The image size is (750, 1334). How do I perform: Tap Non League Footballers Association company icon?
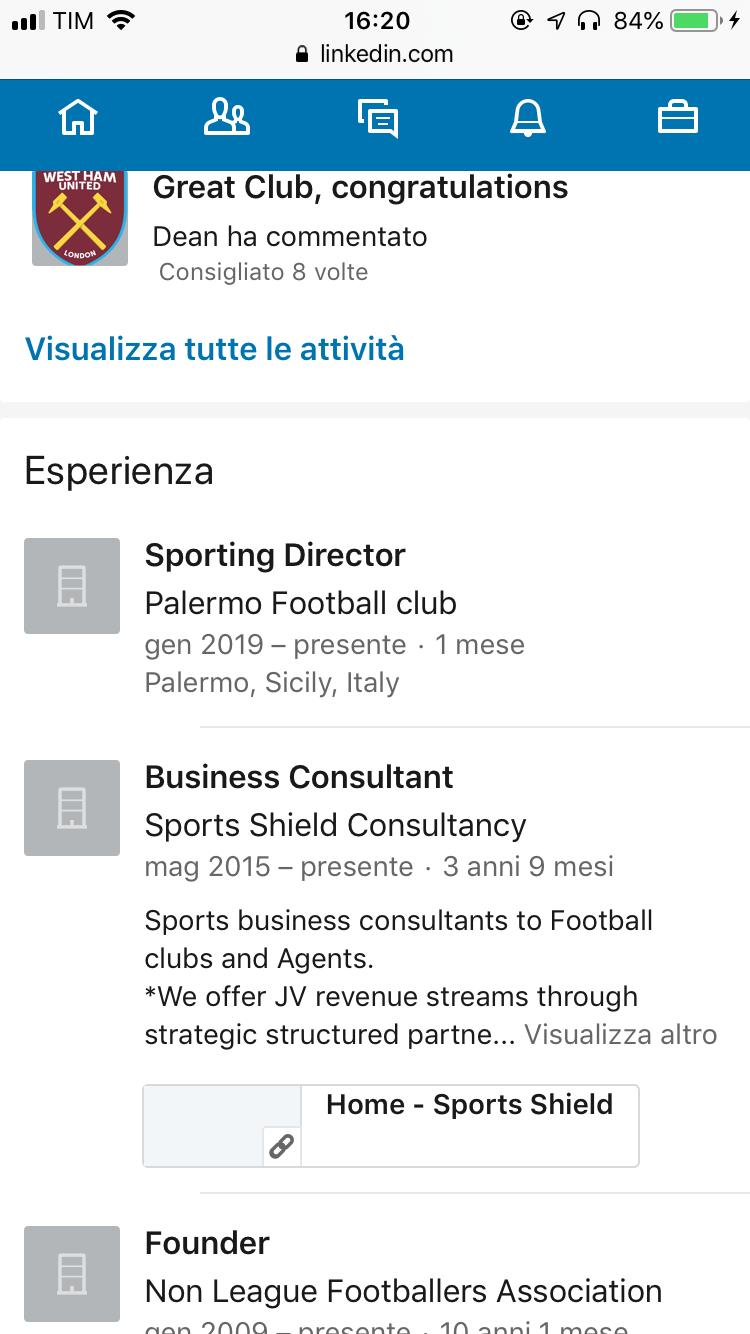72,1274
